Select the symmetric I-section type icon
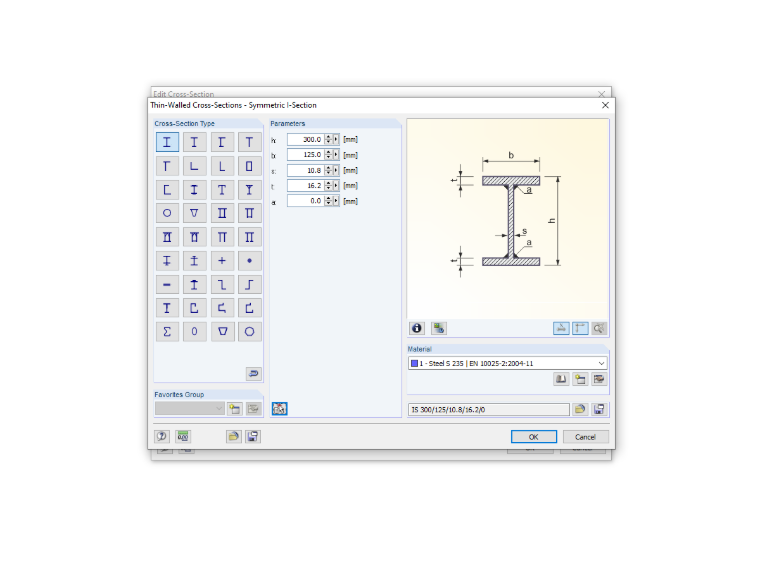 coord(167,142)
